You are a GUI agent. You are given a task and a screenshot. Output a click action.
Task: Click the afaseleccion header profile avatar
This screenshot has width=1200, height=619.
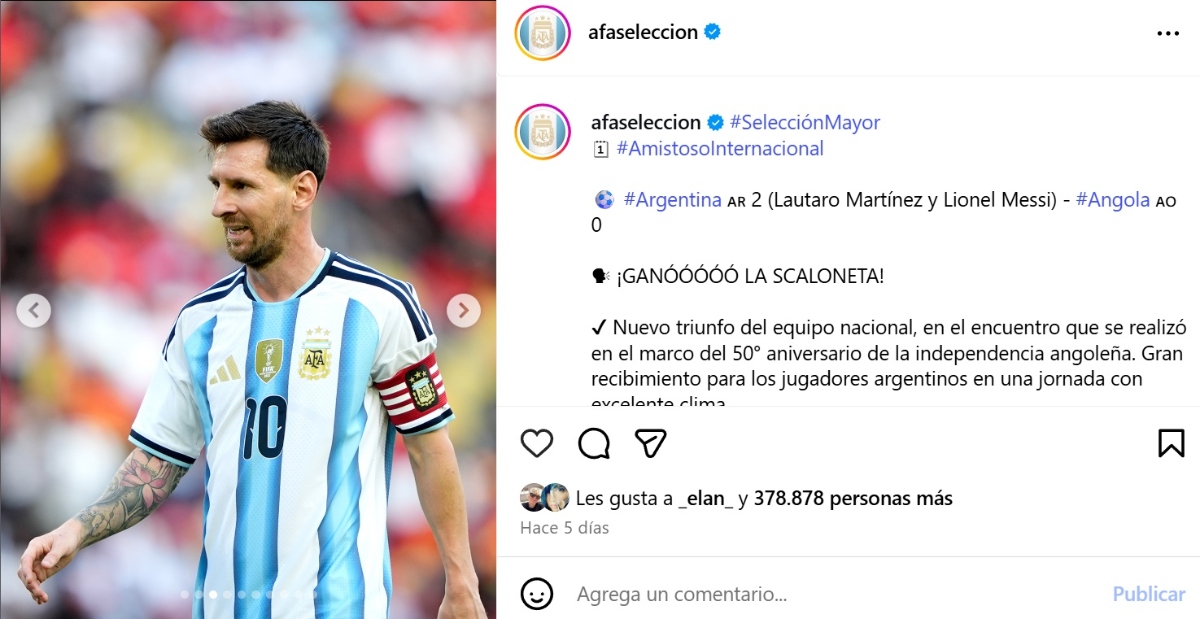tap(542, 33)
